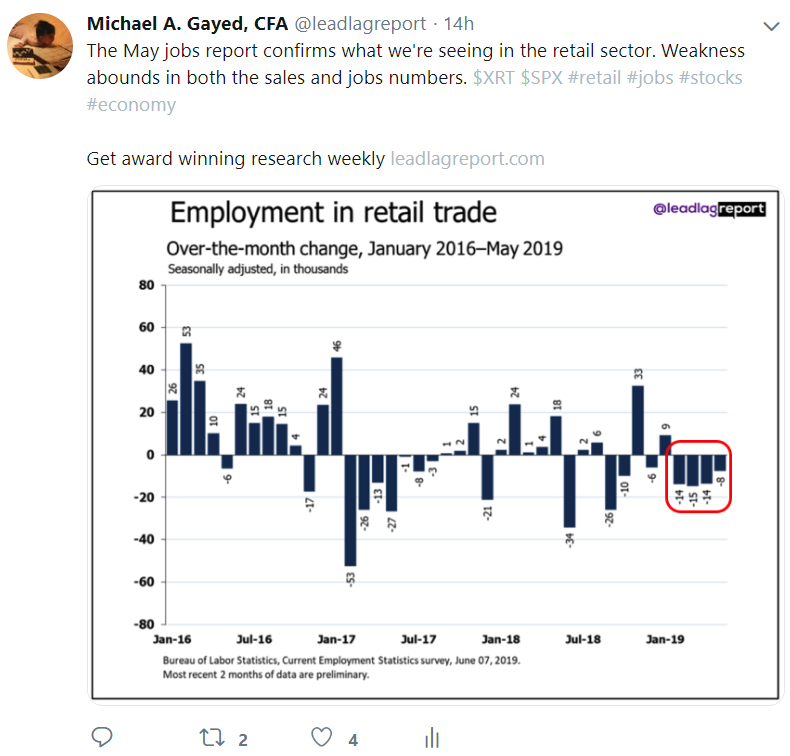790x756 pixels.
Task: Like the tweet with the heart icon
Action: (321, 738)
